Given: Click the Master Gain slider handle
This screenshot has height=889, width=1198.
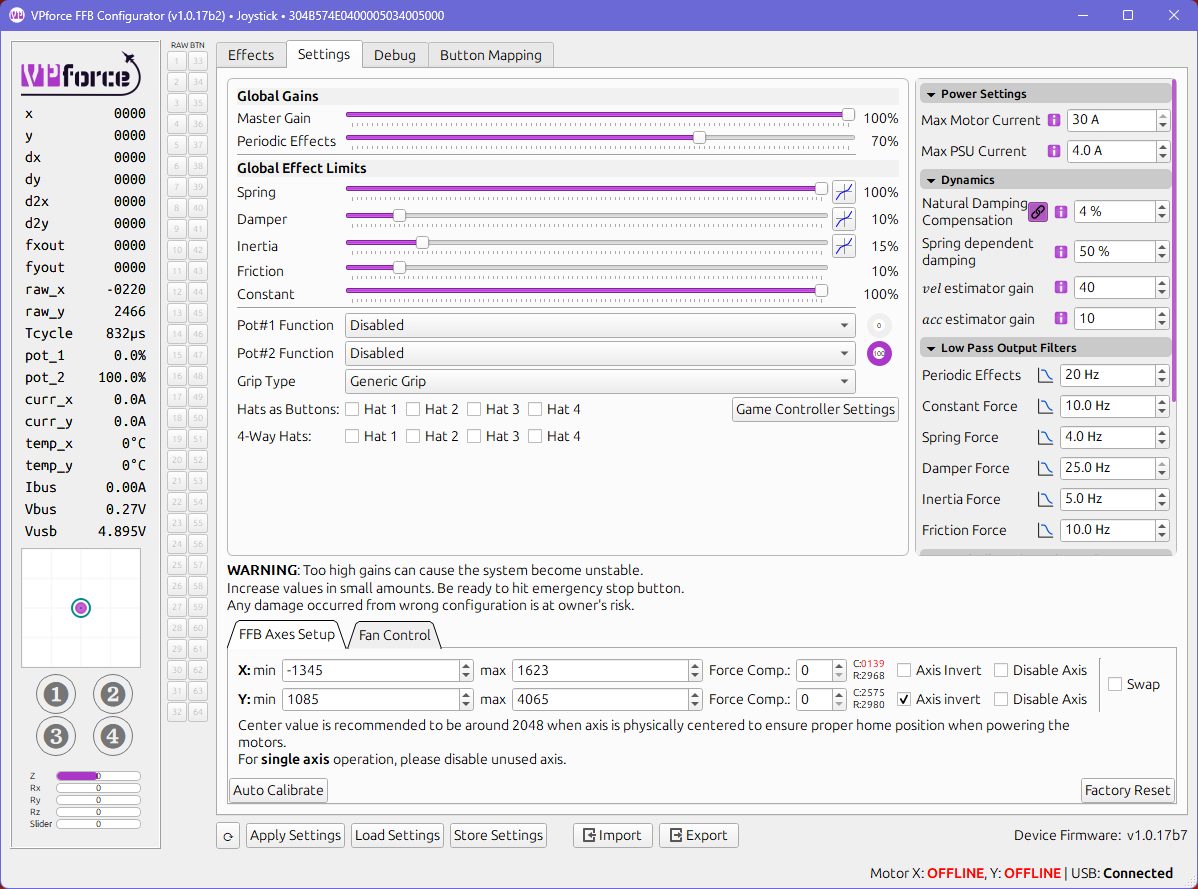Looking at the screenshot, I should (848, 115).
